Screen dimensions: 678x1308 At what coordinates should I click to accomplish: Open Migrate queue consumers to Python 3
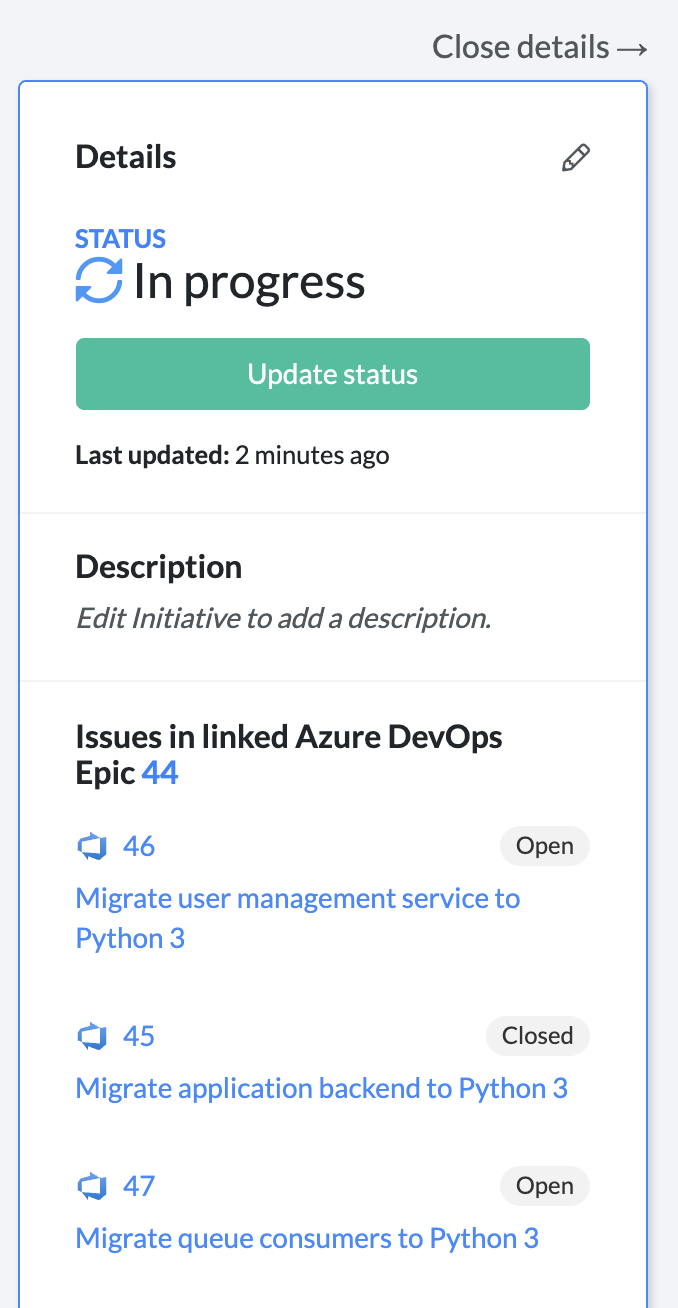click(x=307, y=1239)
